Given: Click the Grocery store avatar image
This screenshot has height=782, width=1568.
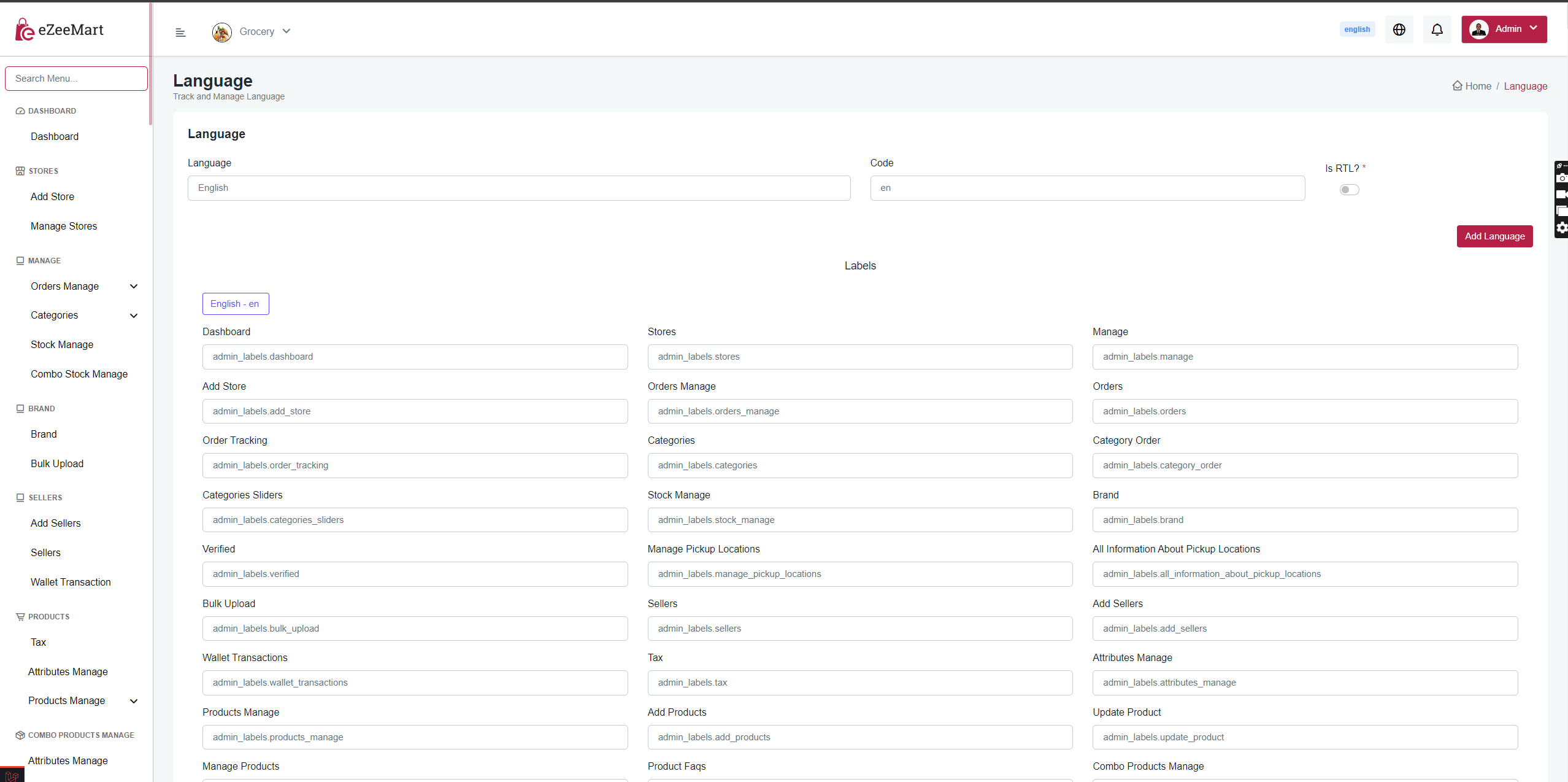Looking at the screenshot, I should pos(221,32).
